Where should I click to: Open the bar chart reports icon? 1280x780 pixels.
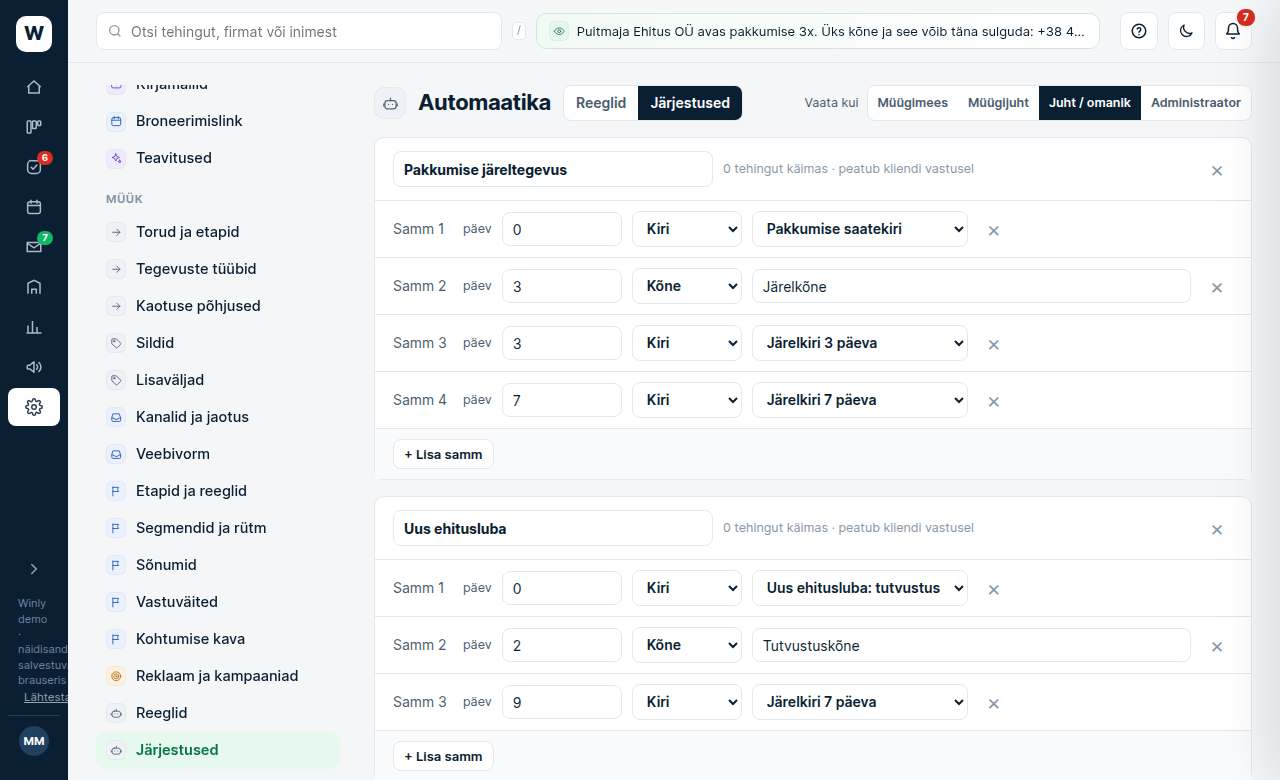[x=34, y=327]
